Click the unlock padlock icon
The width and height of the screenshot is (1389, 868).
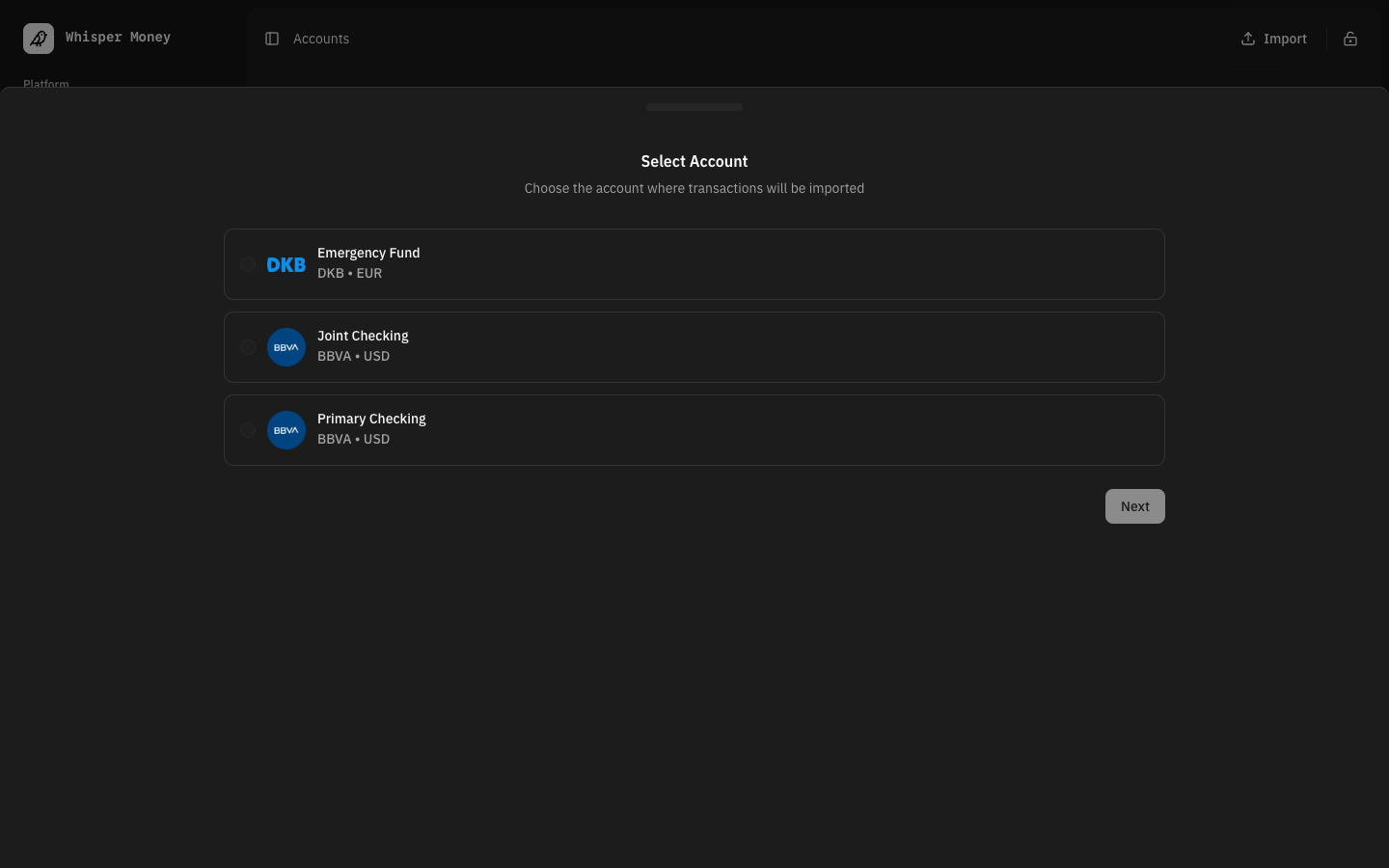1350,39
